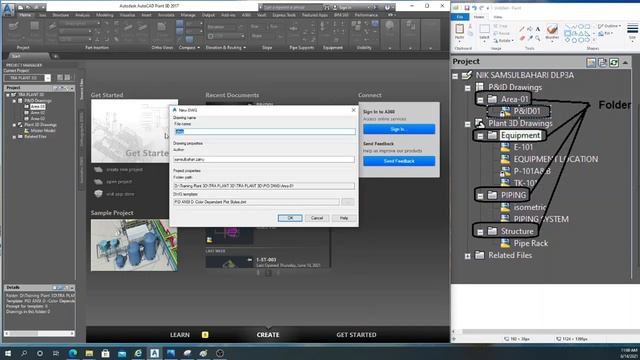The width and height of the screenshot is (640, 360).
Task: Click the AutoCAD keyword search box
Action: tap(291, 7)
